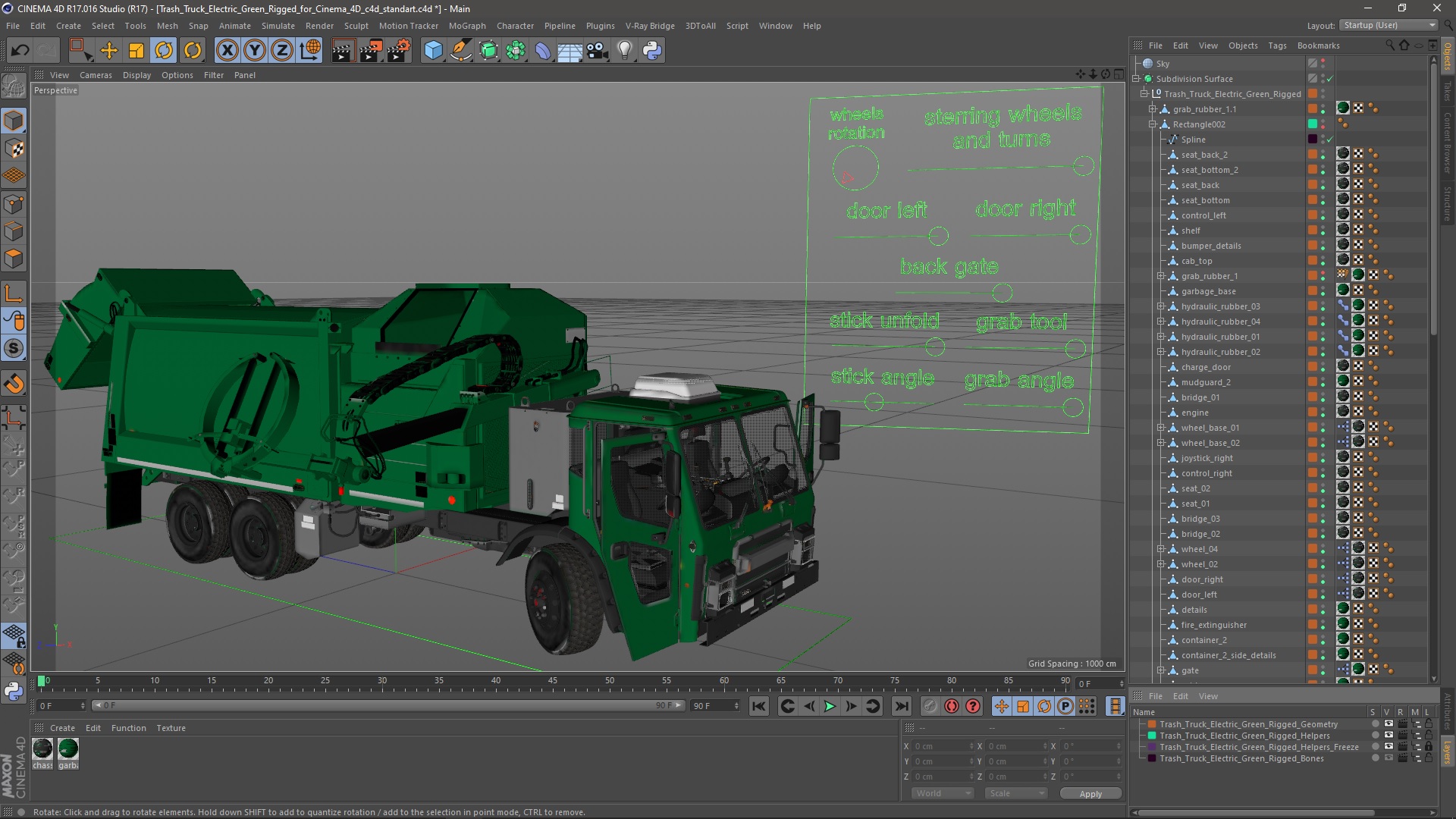Click the coordinate system icon

310,51
